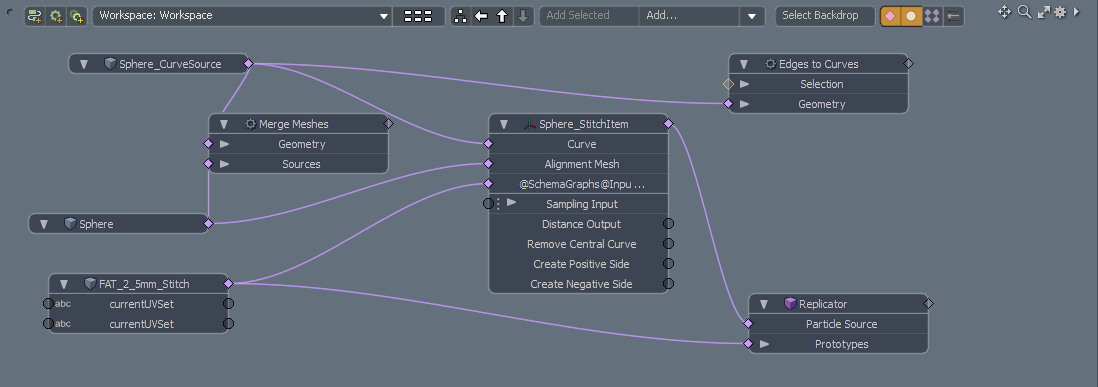Click the greyed down arrow navigation icon
The width and height of the screenshot is (1098, 387).
(522, 15)
